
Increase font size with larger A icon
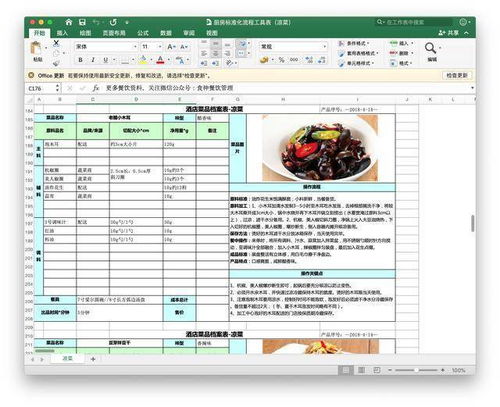tap(171, 47)
